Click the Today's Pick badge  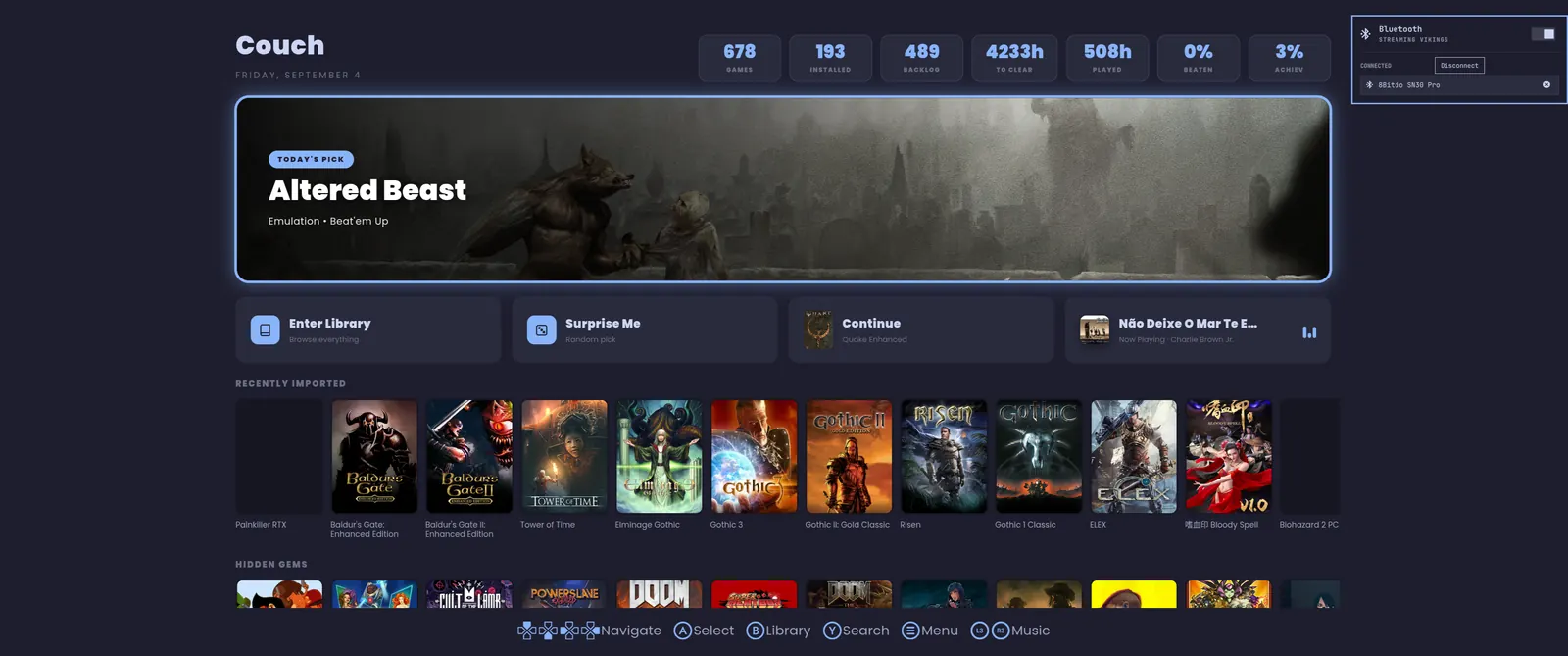pos(311,159)
